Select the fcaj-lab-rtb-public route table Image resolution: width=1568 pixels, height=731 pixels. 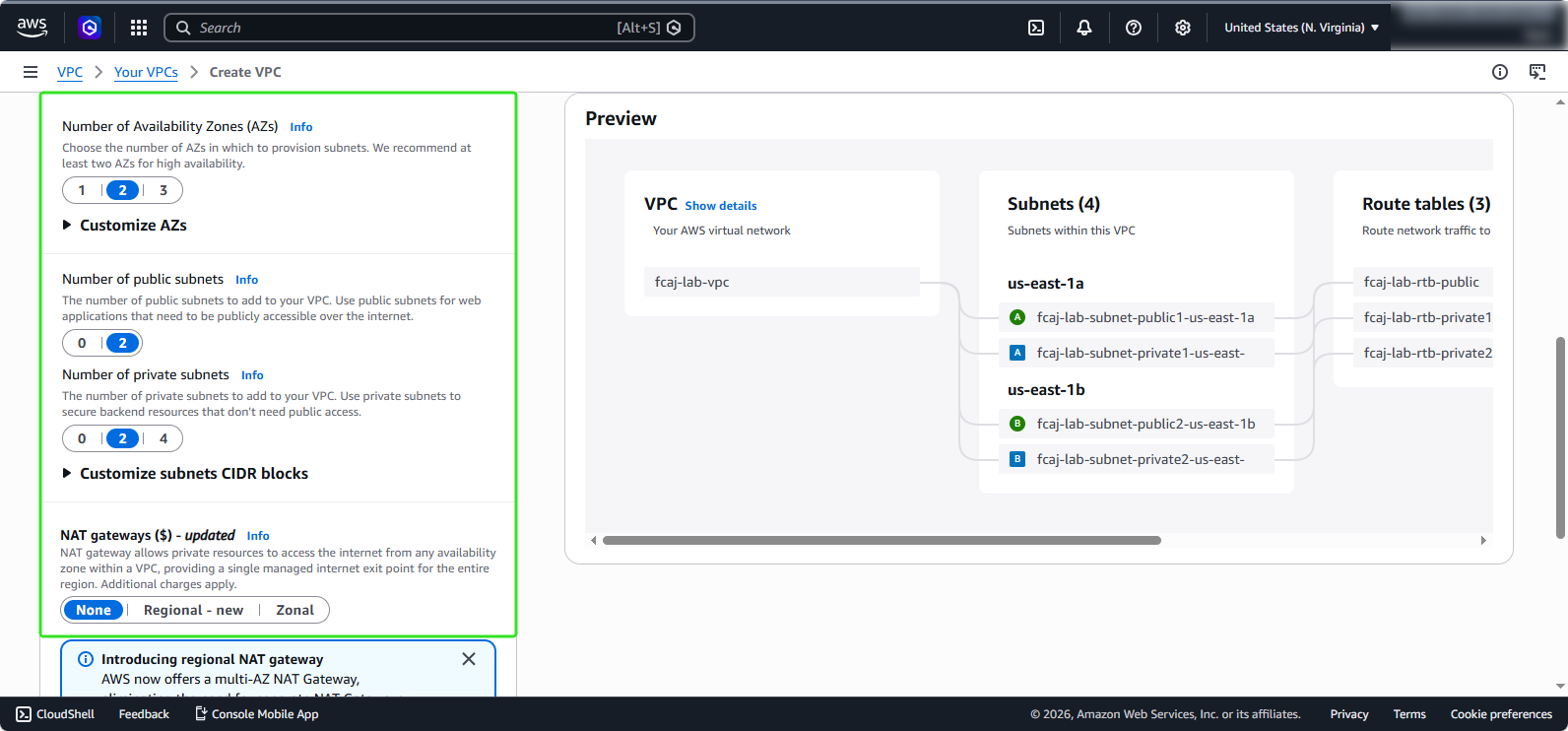(1423, 282)
